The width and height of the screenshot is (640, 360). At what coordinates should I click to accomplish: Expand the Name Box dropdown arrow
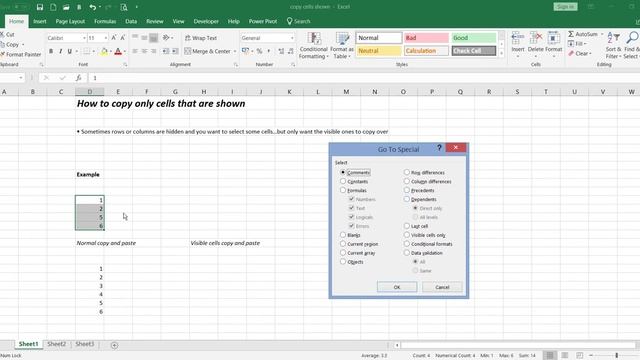20,78
